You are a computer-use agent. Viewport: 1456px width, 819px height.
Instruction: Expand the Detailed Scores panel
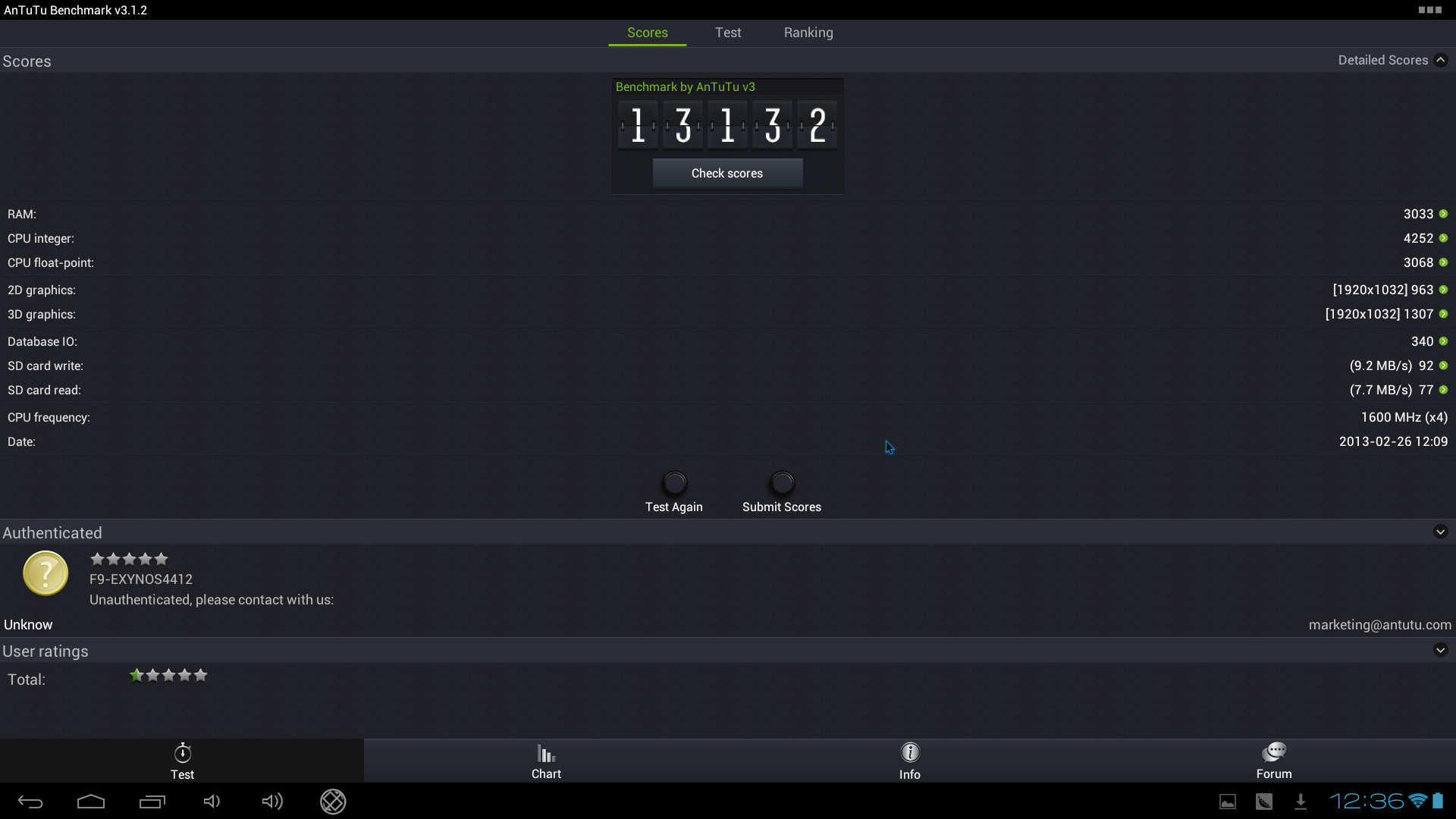coord(1441,59)
